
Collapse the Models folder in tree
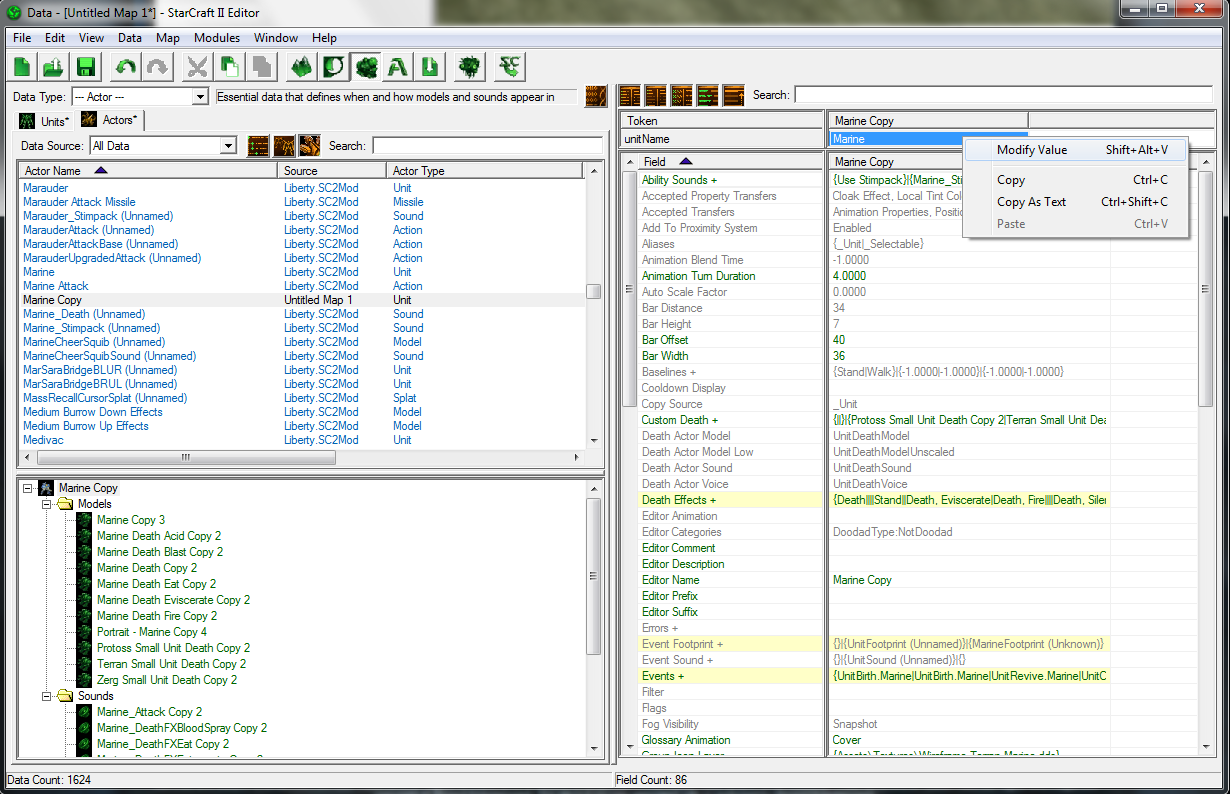[47, 504]
